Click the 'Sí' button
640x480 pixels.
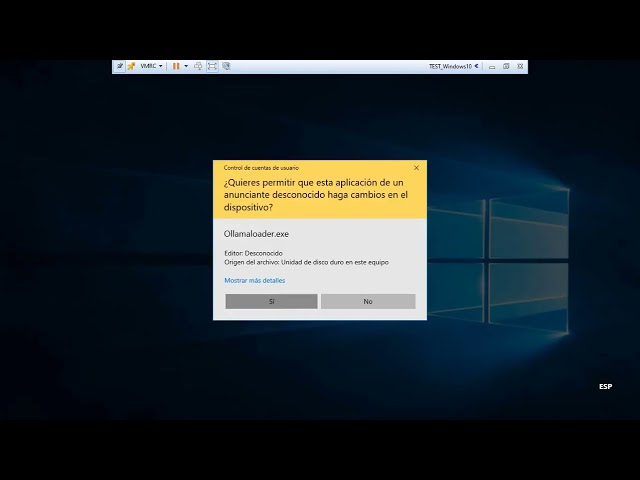pyautogui.click(x=271, y=301)
